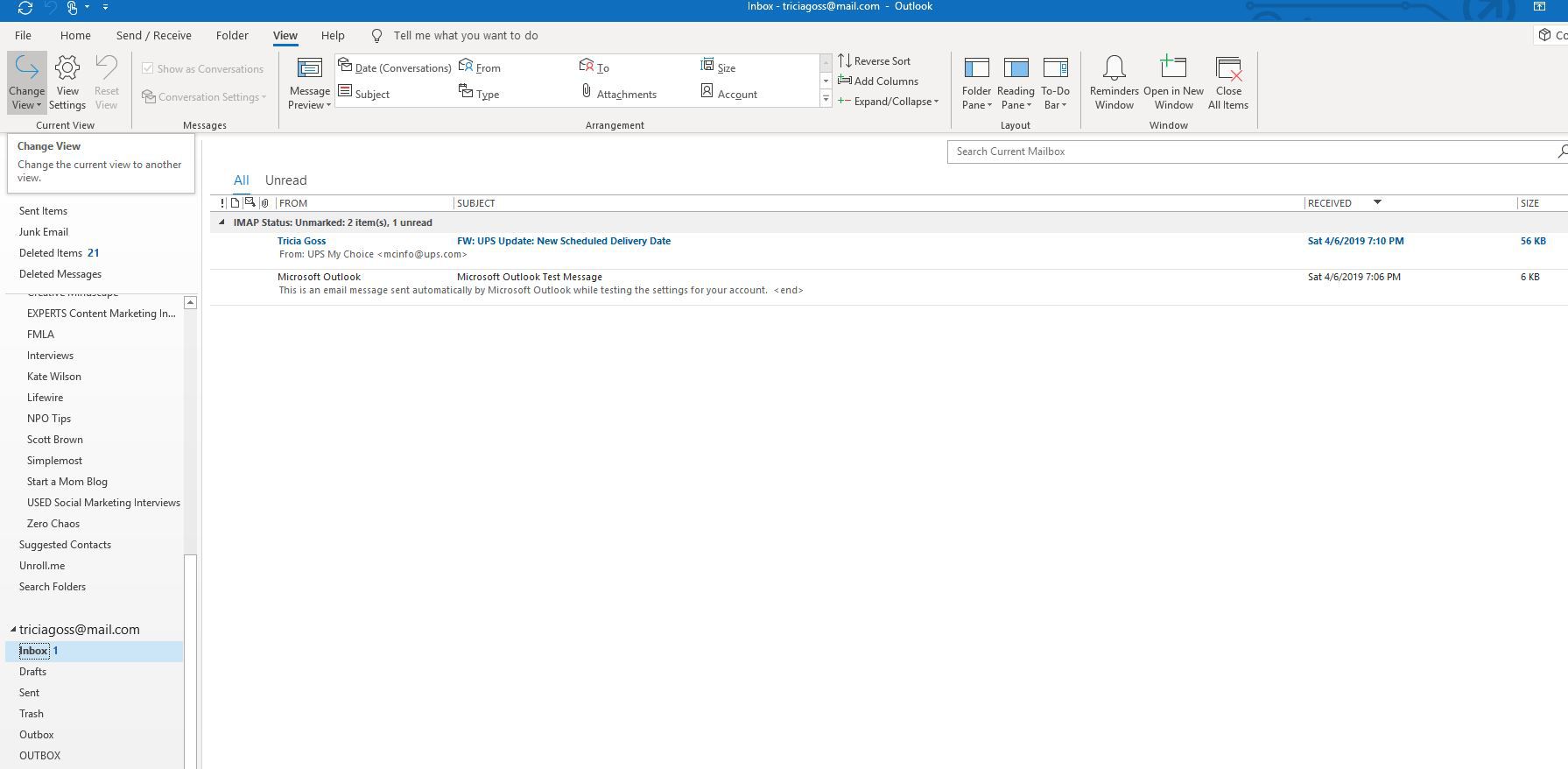Arrange messages by Account
This screenshot has height=769, width=1568.
(x=729, y=94)
